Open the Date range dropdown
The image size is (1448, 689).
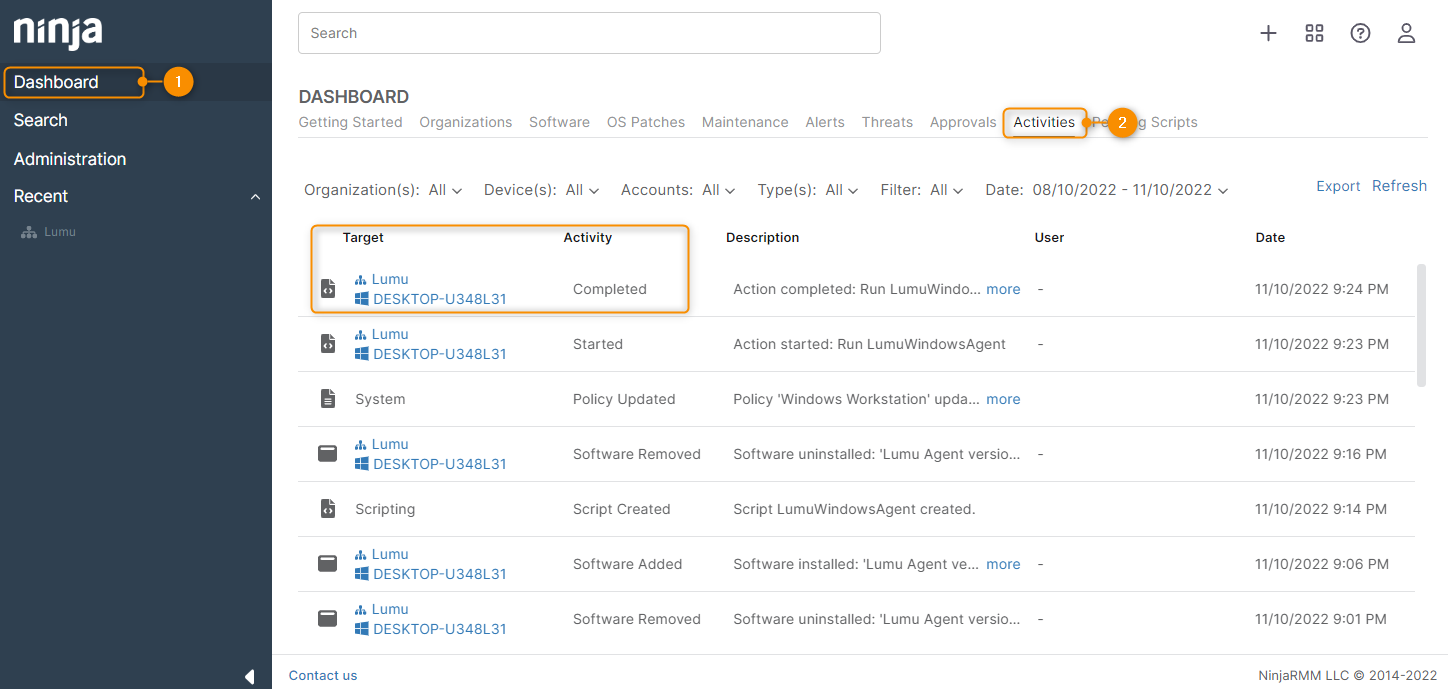[x=1130, y=190]
